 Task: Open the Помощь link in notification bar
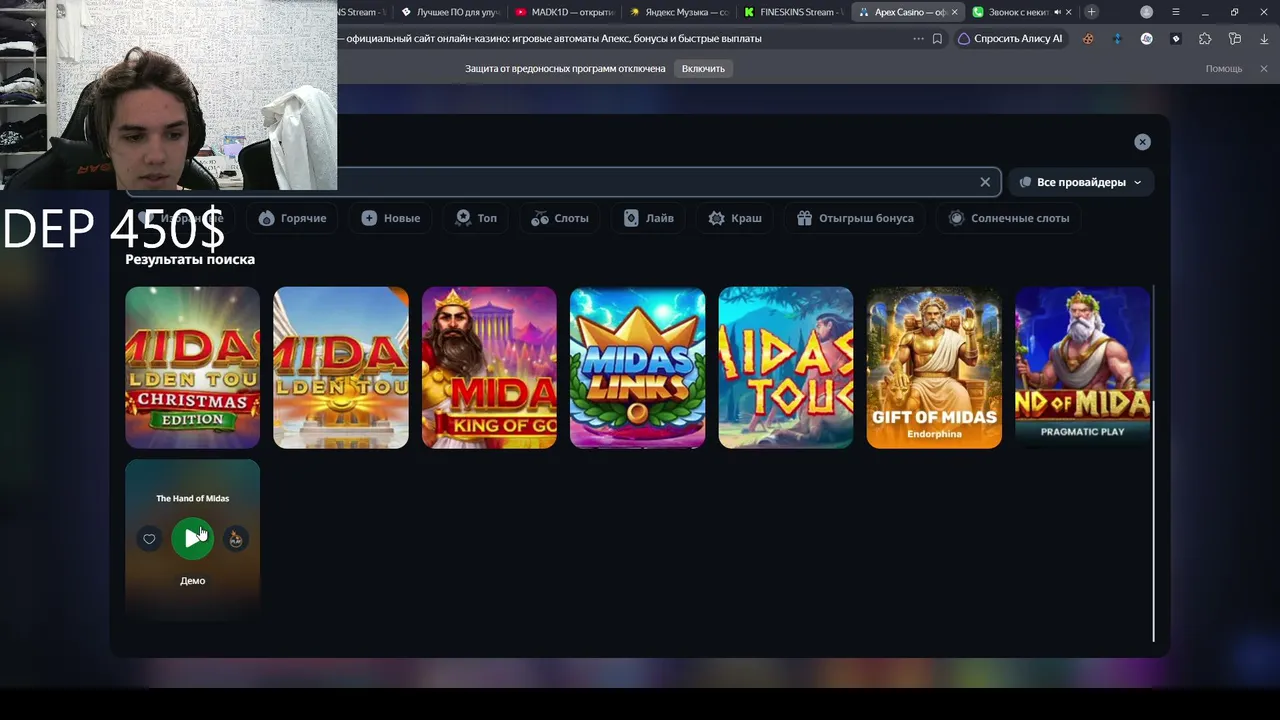[x=1224, y=68]
